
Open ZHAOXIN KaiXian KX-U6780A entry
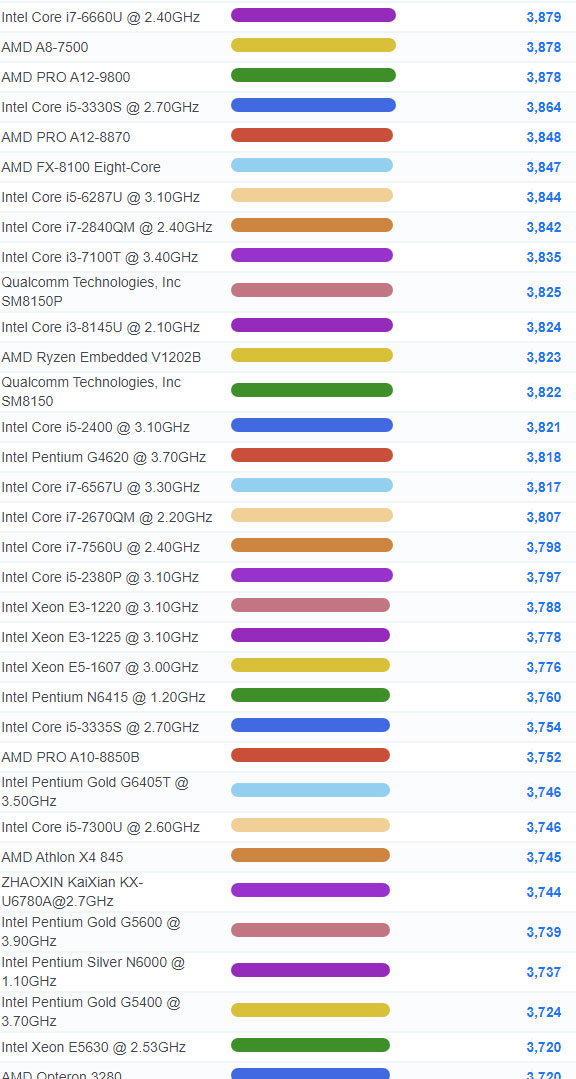tap(72, 892)
